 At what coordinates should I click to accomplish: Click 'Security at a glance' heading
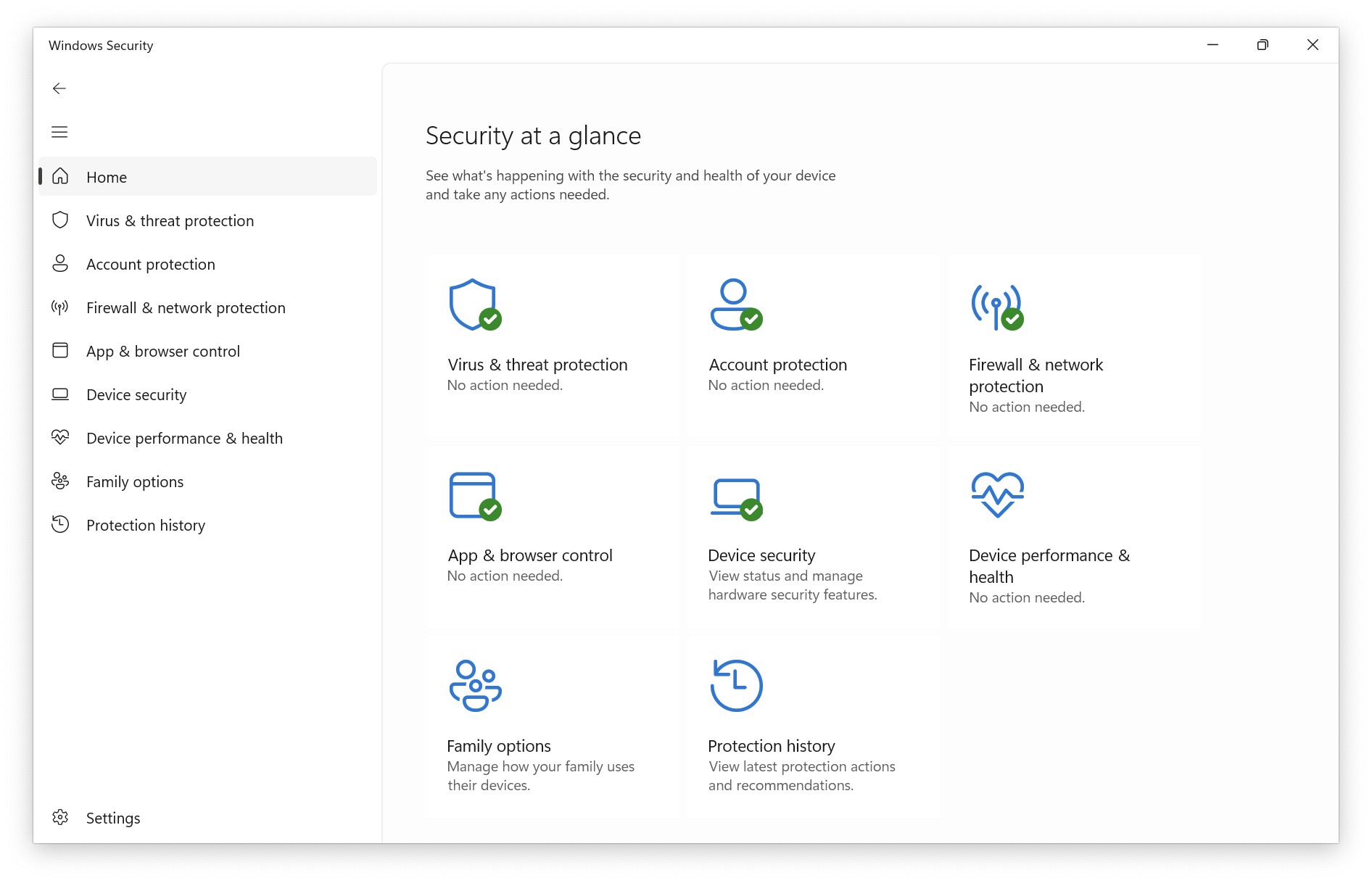click(533, 136)
